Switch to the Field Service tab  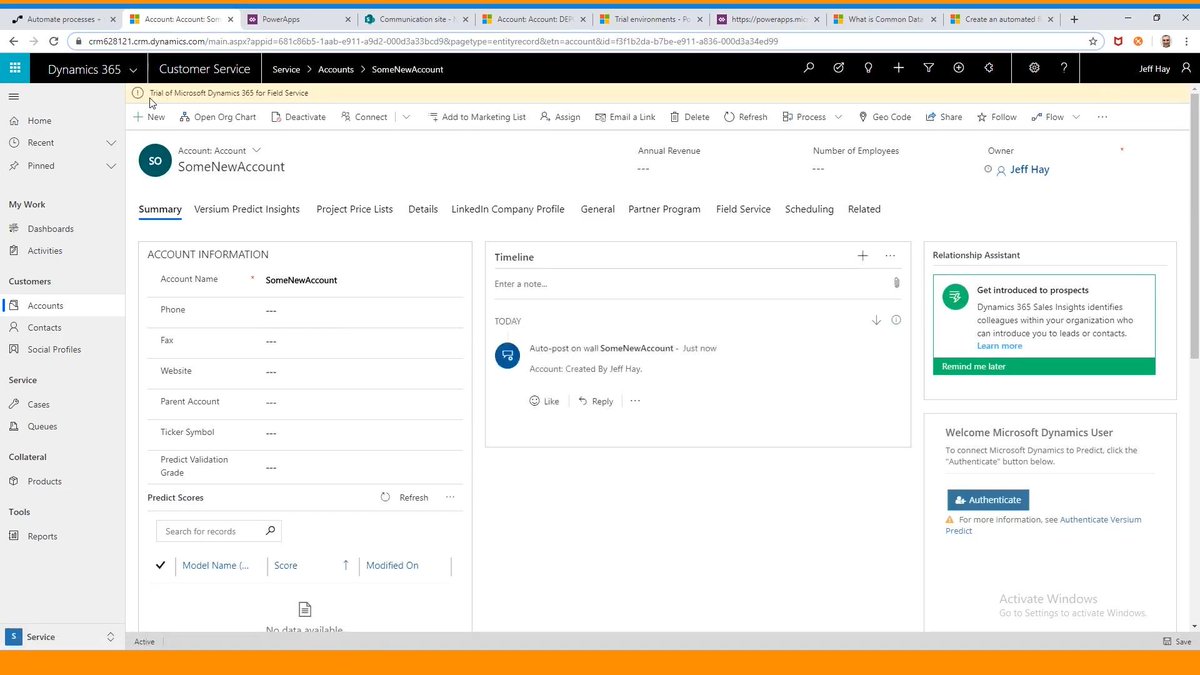click(x=743, y=209)
